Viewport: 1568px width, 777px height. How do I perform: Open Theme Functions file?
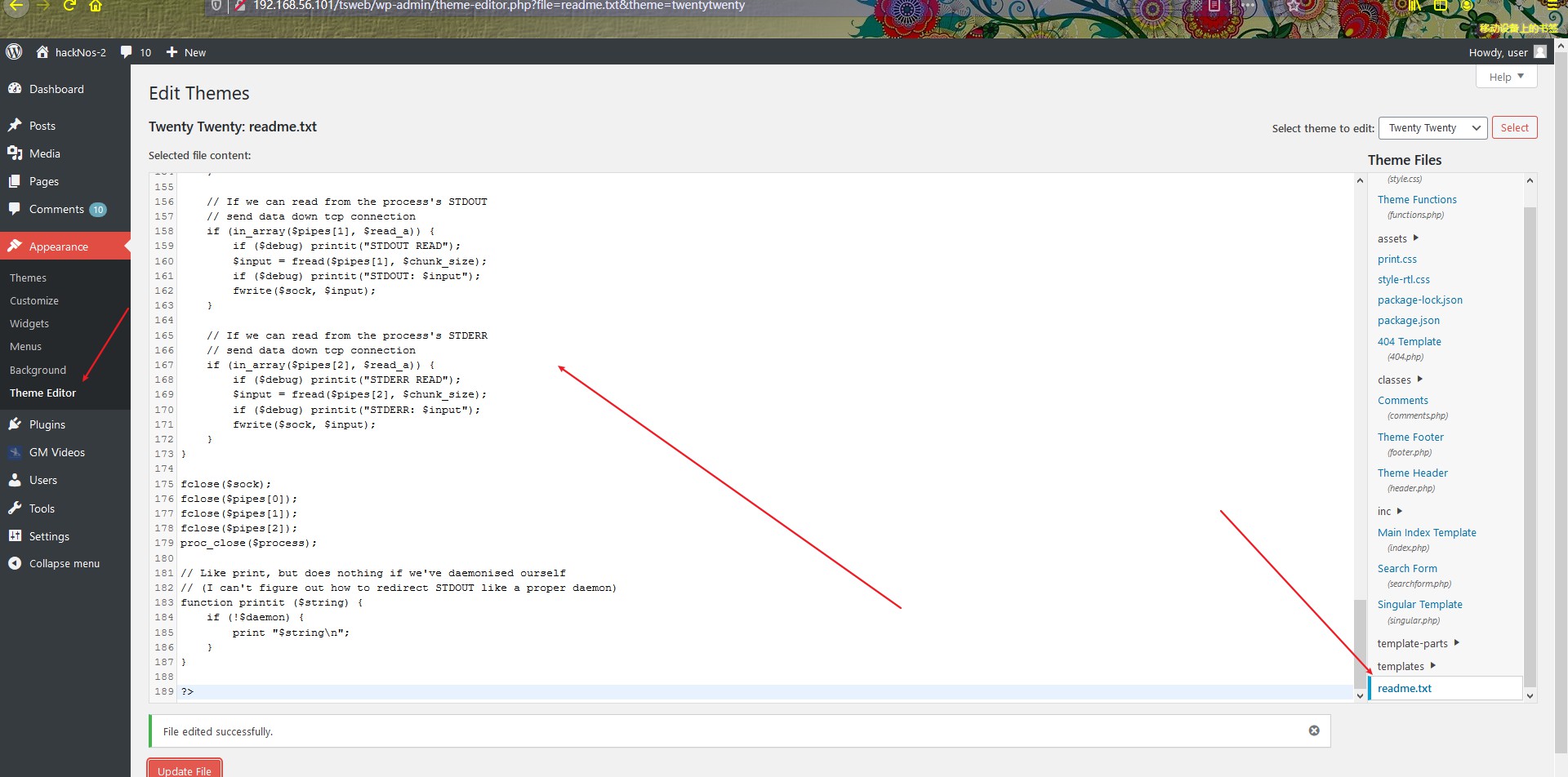click(x=1417, y=199)
